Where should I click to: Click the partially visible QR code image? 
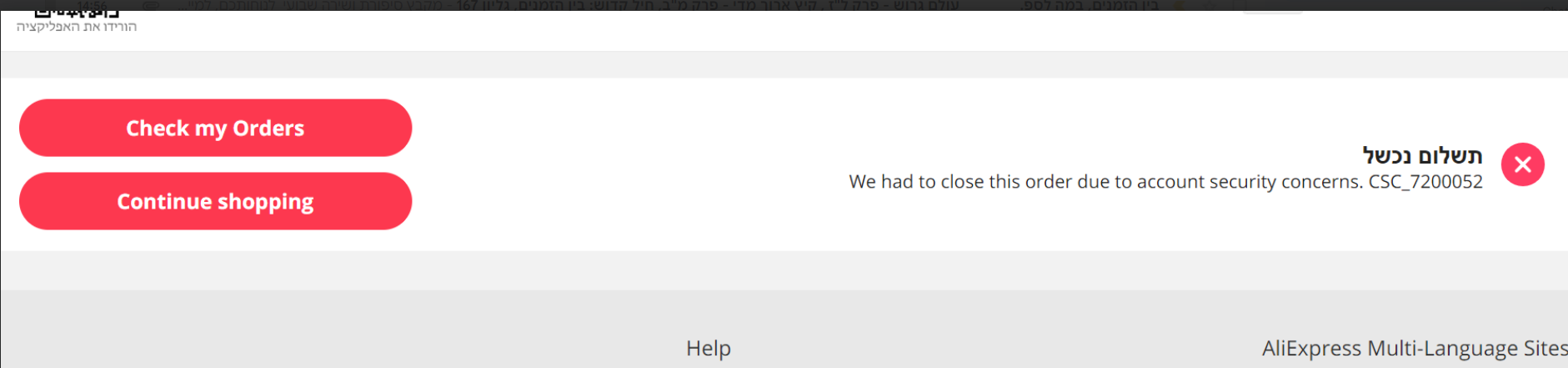click(x=78, y=13)
